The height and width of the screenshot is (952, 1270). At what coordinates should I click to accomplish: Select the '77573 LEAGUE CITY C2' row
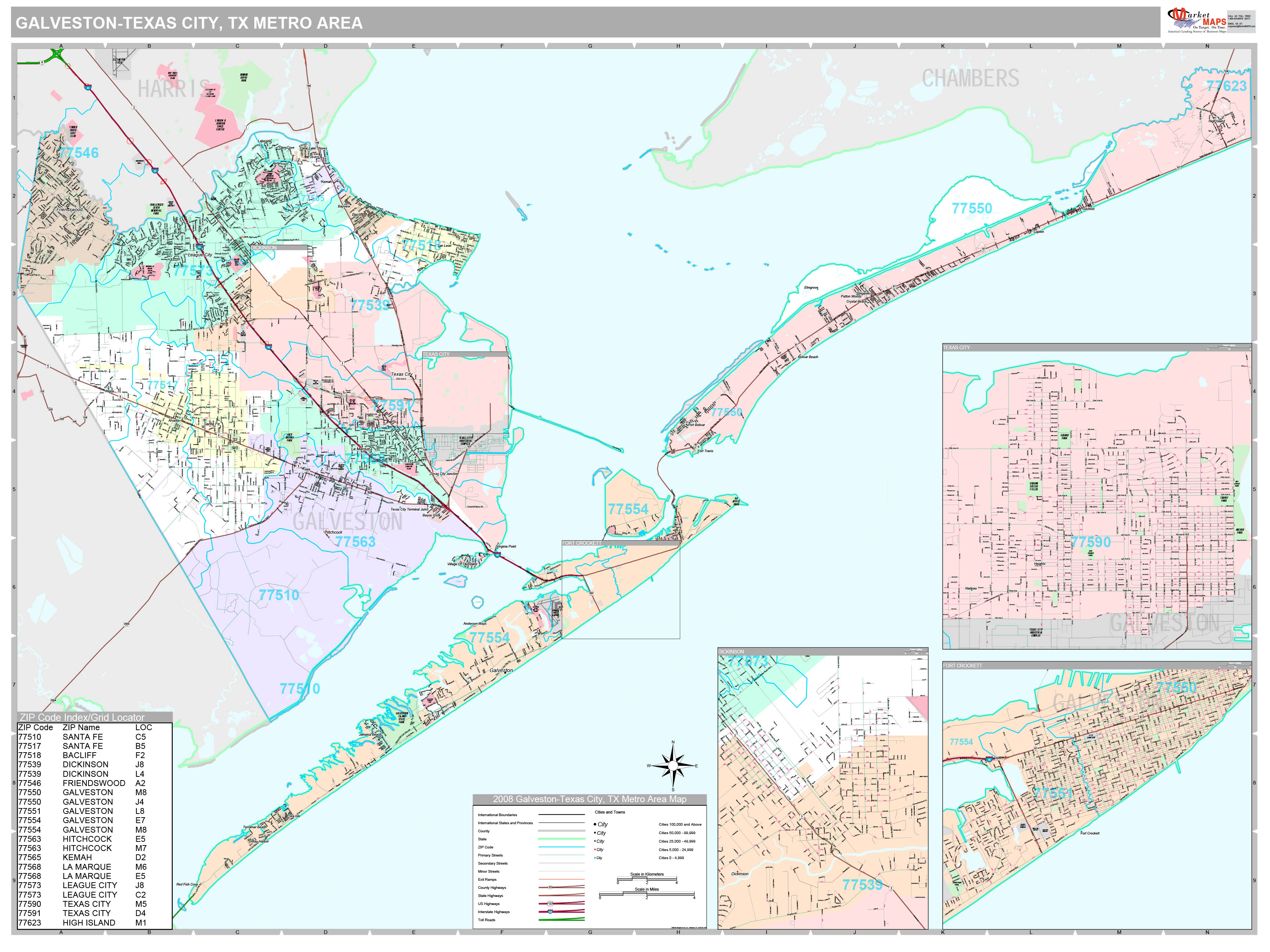[x=95, y=895]
